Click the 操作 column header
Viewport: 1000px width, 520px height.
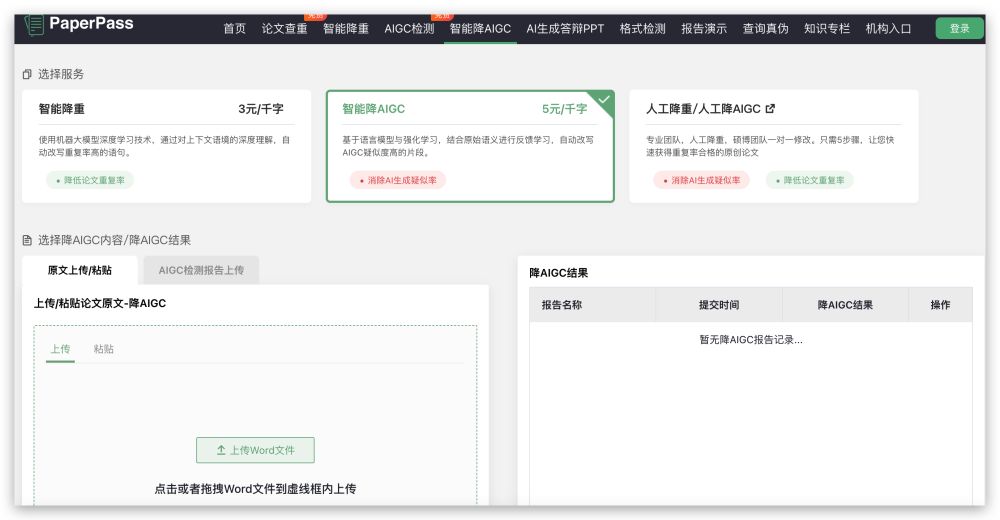coord(940,305)
